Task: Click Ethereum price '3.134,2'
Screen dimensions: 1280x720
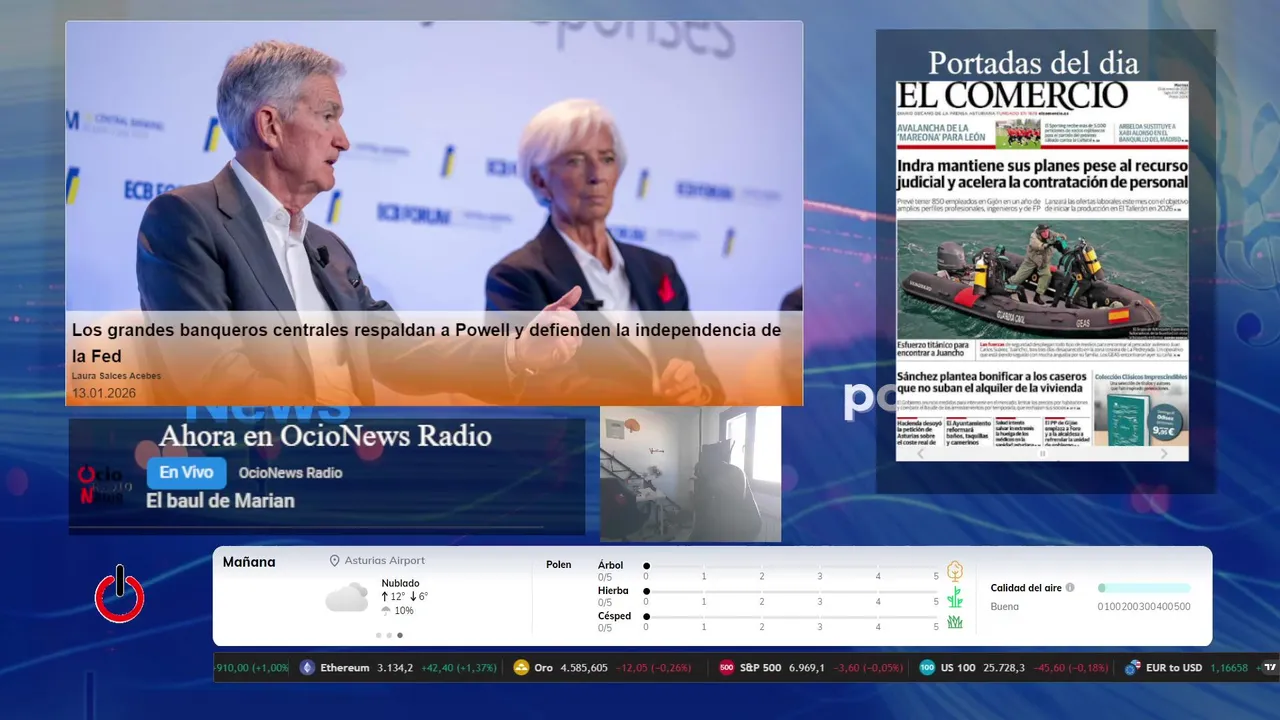Action: click(x=395, y=668)
